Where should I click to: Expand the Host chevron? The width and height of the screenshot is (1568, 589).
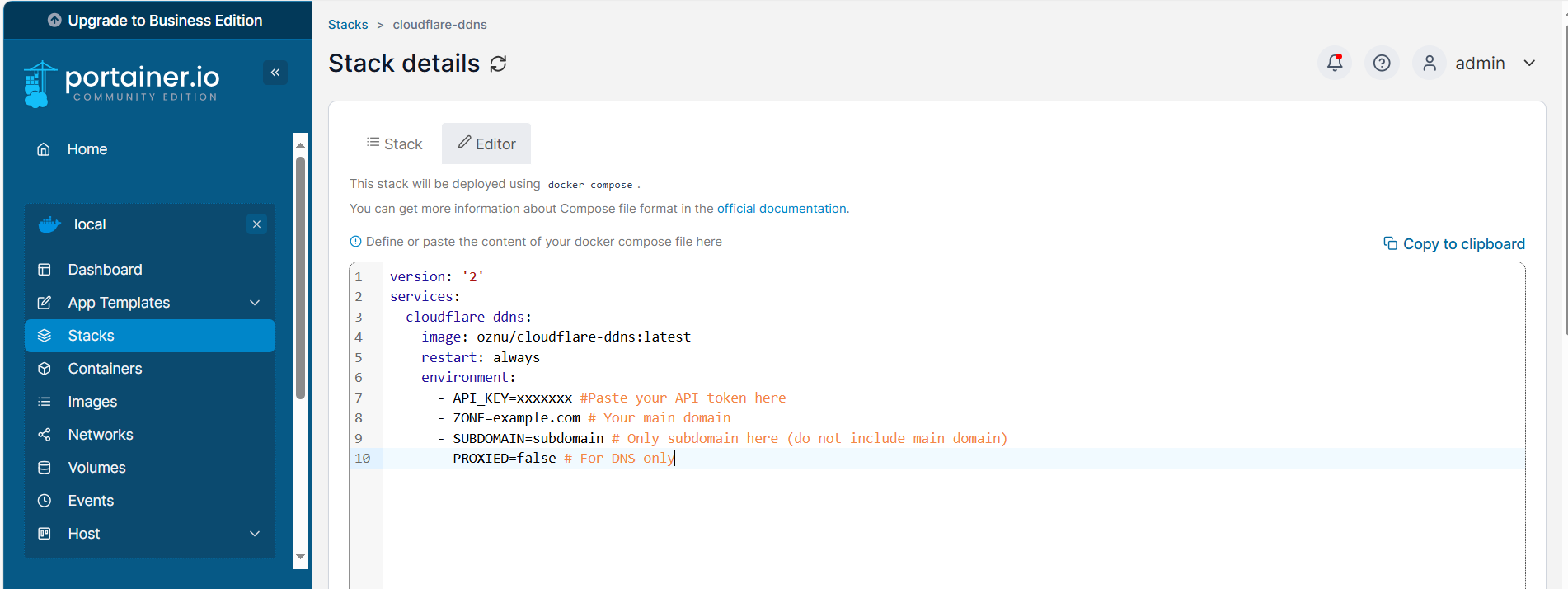click(255, 534)
